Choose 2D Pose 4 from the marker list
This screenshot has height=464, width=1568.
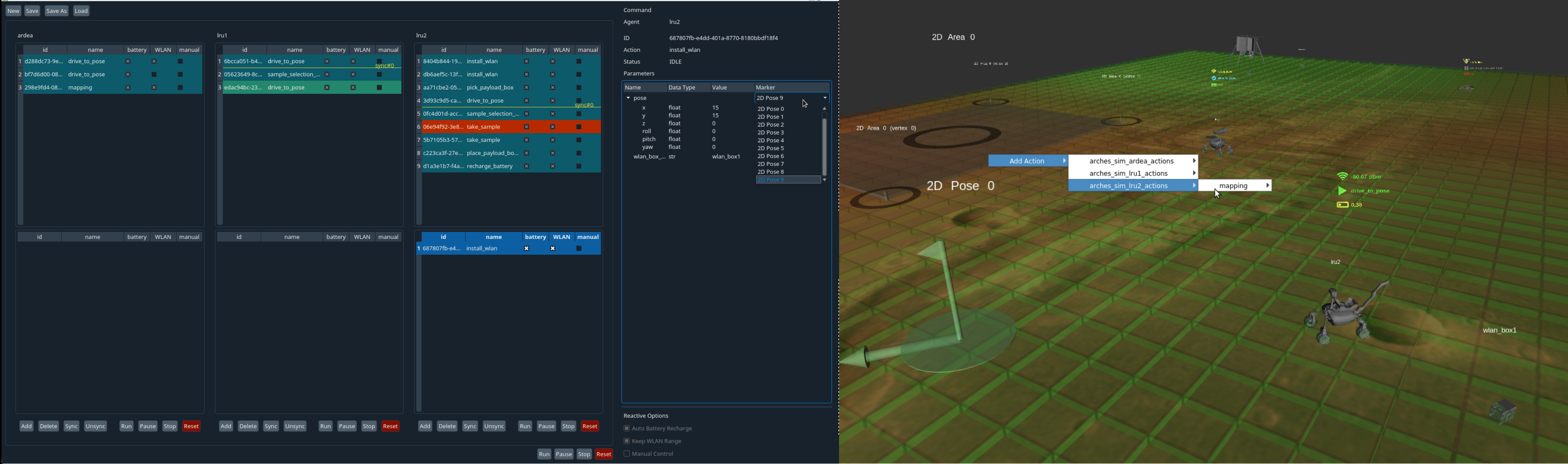771,141
